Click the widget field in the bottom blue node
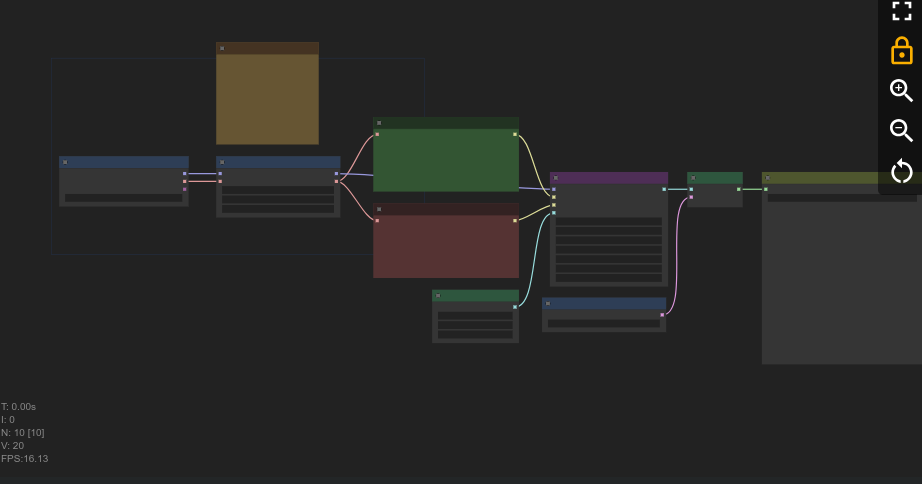The height and width of the screenshot is (484, 922). click(x=604, y=323)
